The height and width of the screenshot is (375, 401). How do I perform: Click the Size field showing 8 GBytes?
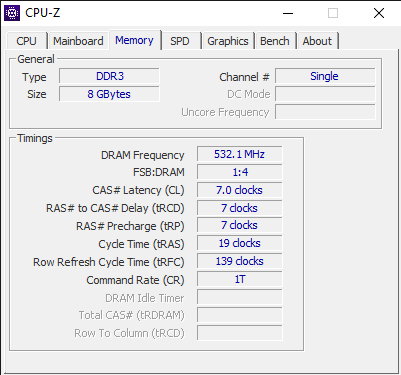pyautogui.click(x=109, y=94)
